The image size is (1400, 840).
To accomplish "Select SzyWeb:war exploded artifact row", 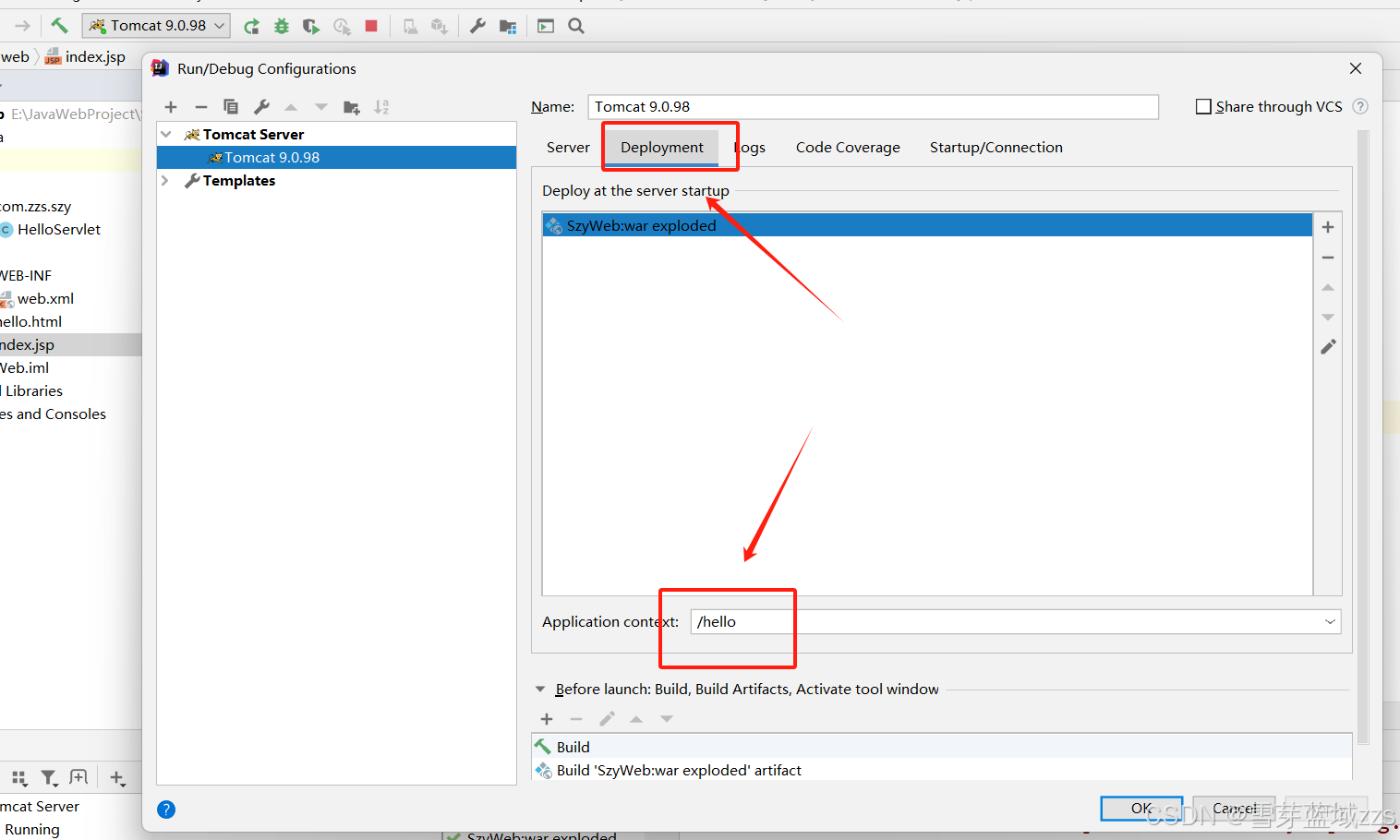I will pyautogui.click(x=927, y=225).
